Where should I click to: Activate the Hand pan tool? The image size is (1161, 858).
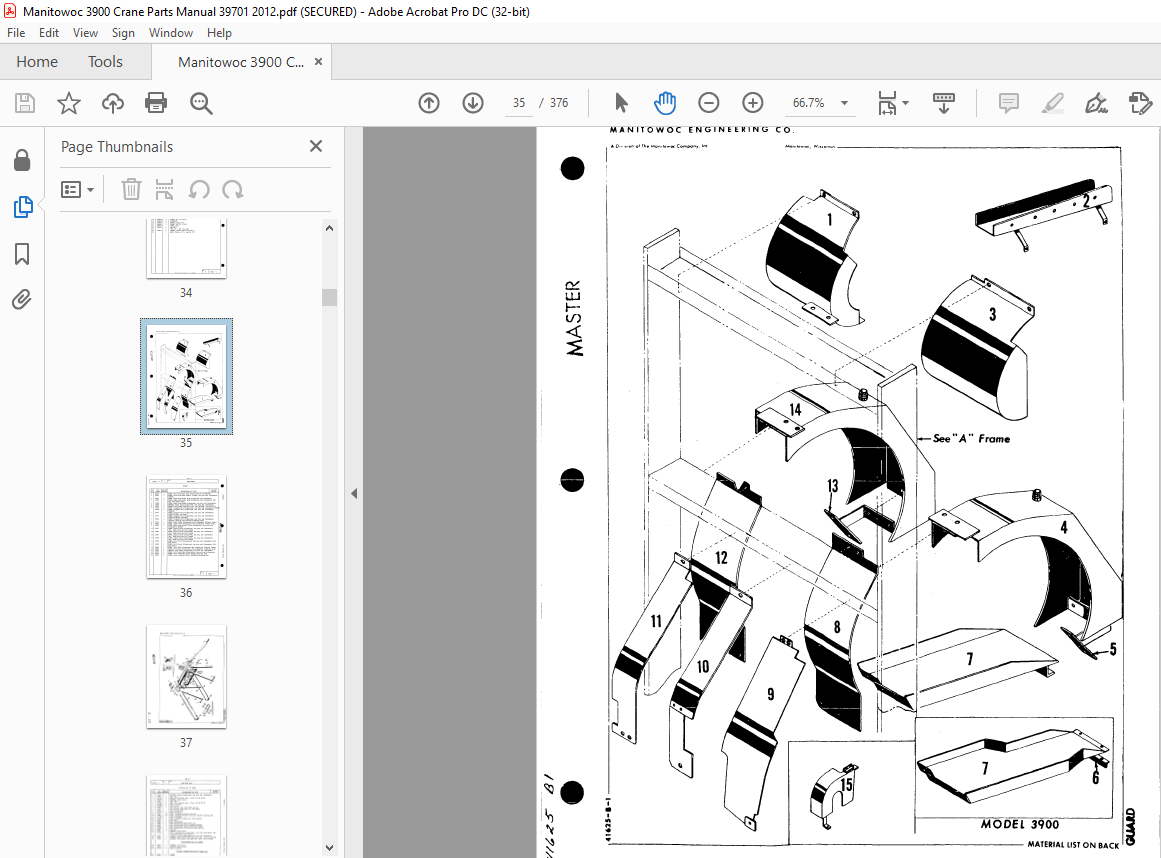click(665, 103)
